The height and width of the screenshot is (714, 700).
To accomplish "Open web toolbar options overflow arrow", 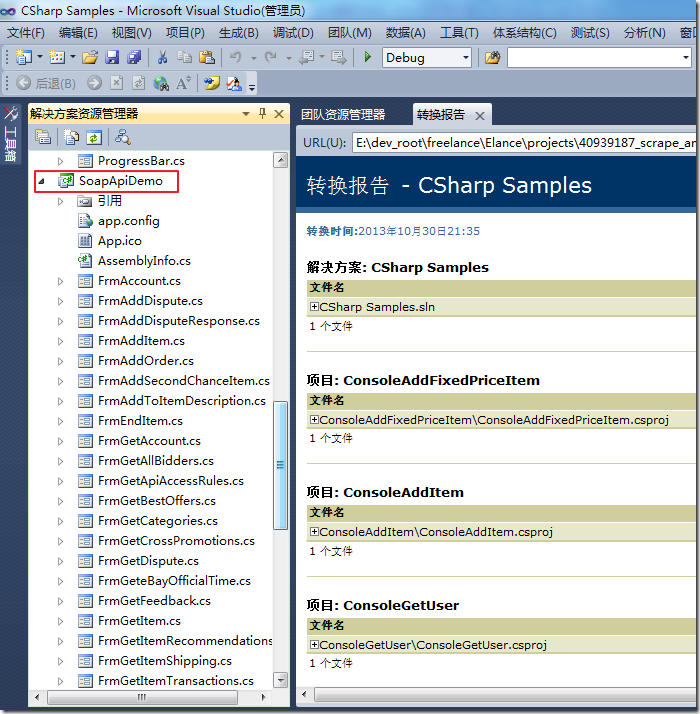I will point(252,86).
